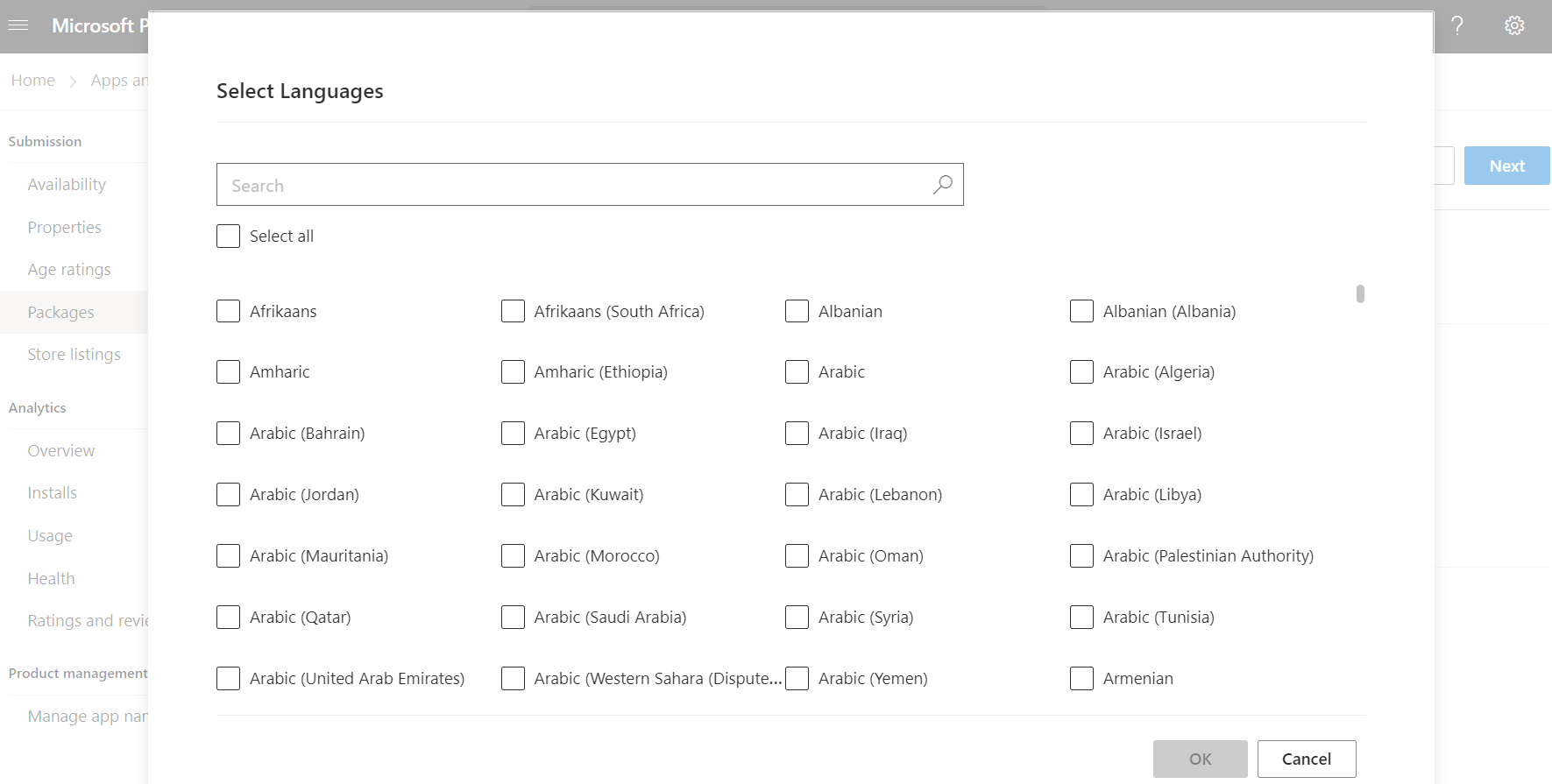Select Packages in the sidebar
Viewport: 1552px width, 784px height.
point(60,313)
